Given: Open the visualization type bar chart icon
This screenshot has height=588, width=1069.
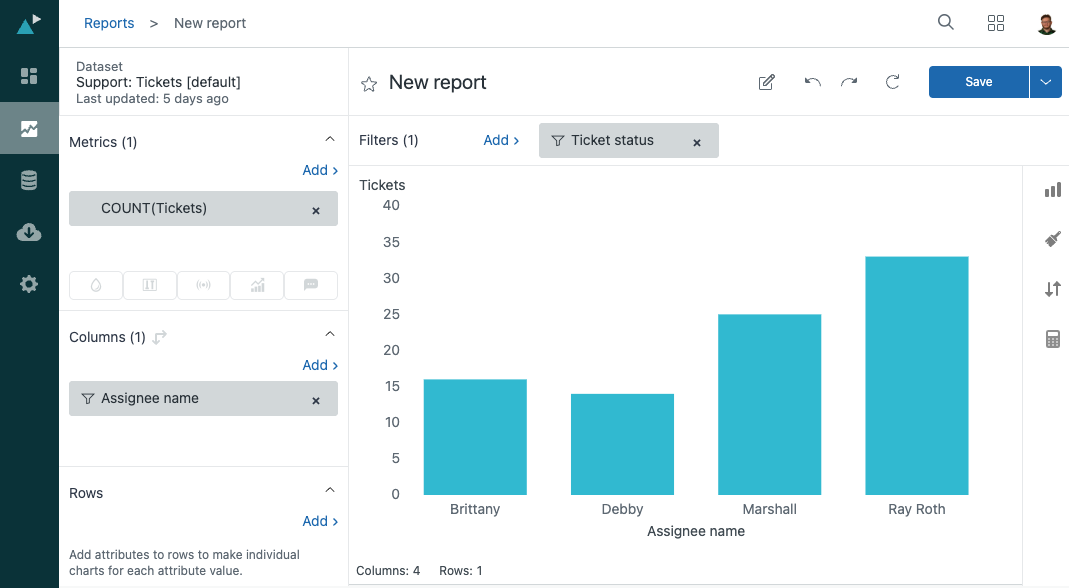Looking at the screenshot, I should point(1052,190).
